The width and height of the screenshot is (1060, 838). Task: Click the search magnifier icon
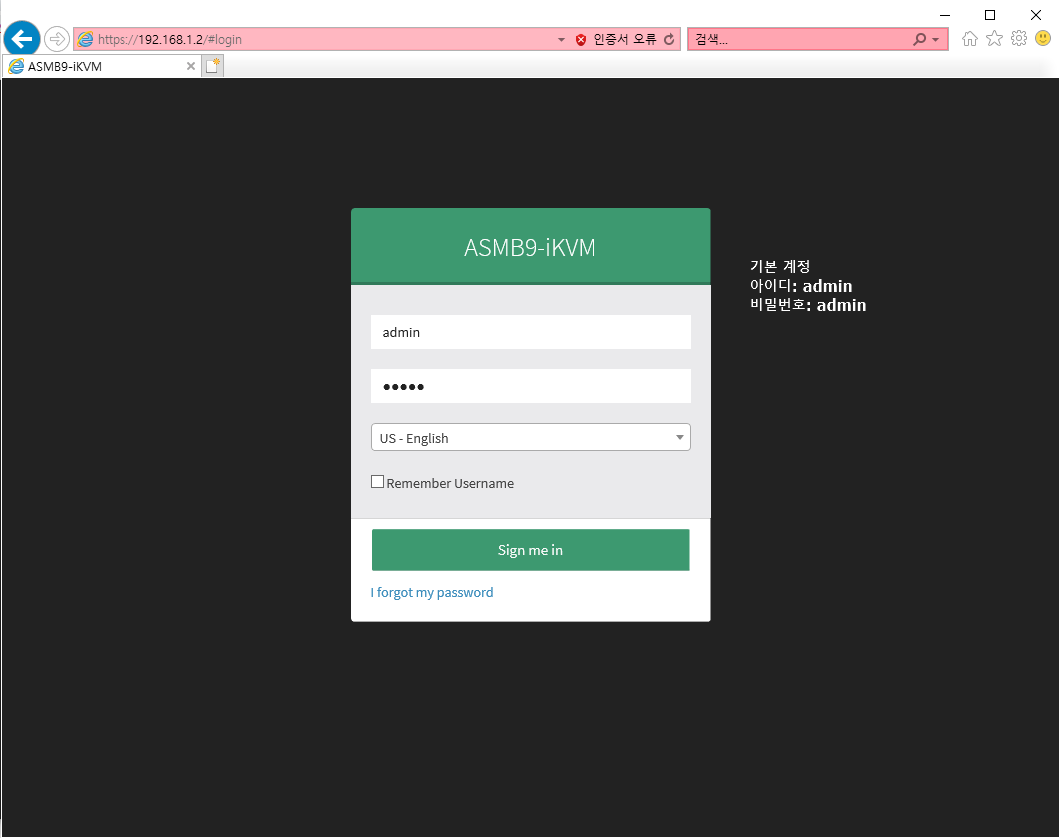(919, 39)
